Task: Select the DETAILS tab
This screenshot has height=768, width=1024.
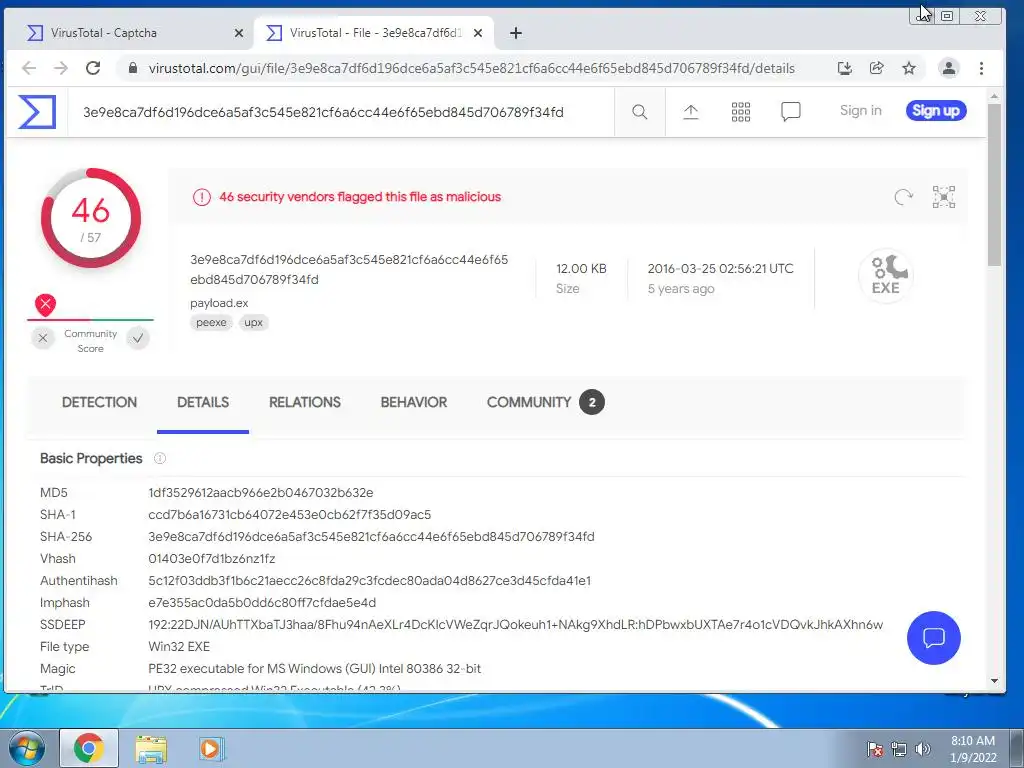Action: coord(203,402)
